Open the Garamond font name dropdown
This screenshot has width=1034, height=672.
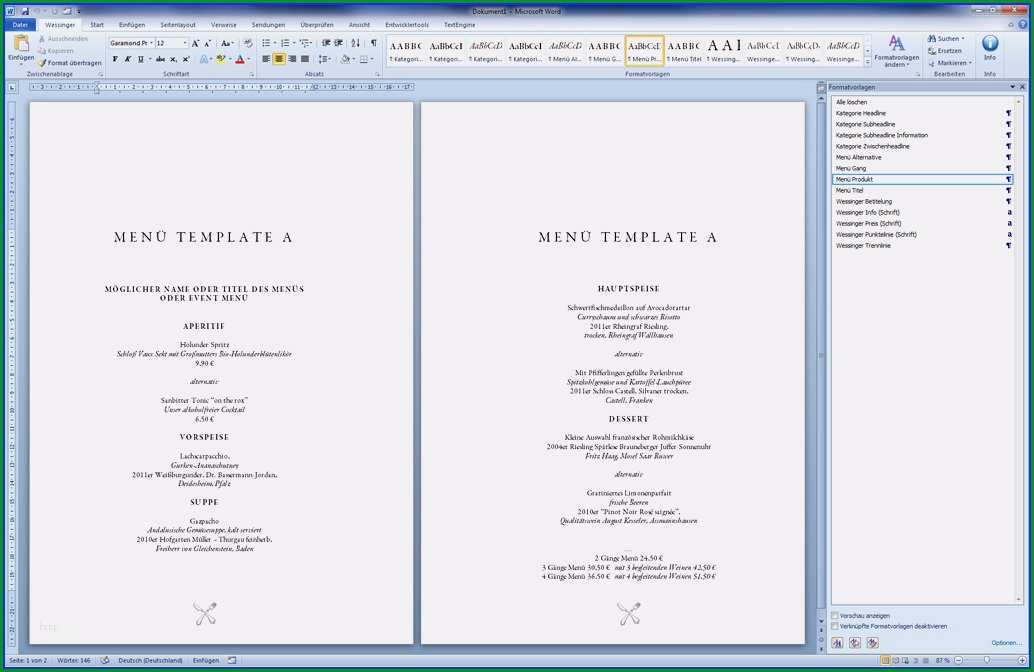pos(152,44)
